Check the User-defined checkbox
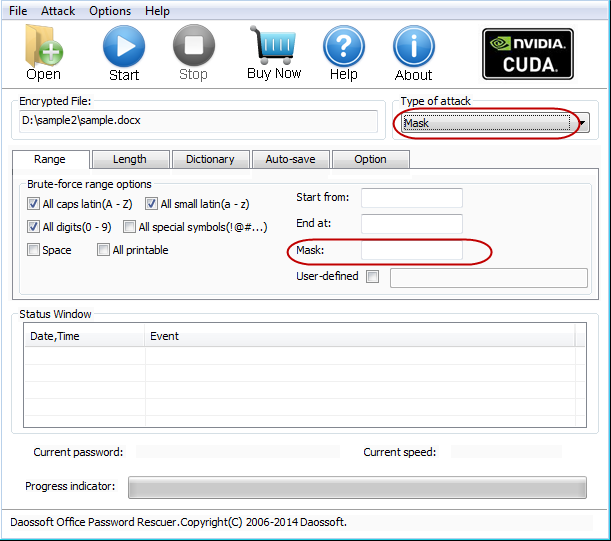611x541 pixels. click(373, 277)
